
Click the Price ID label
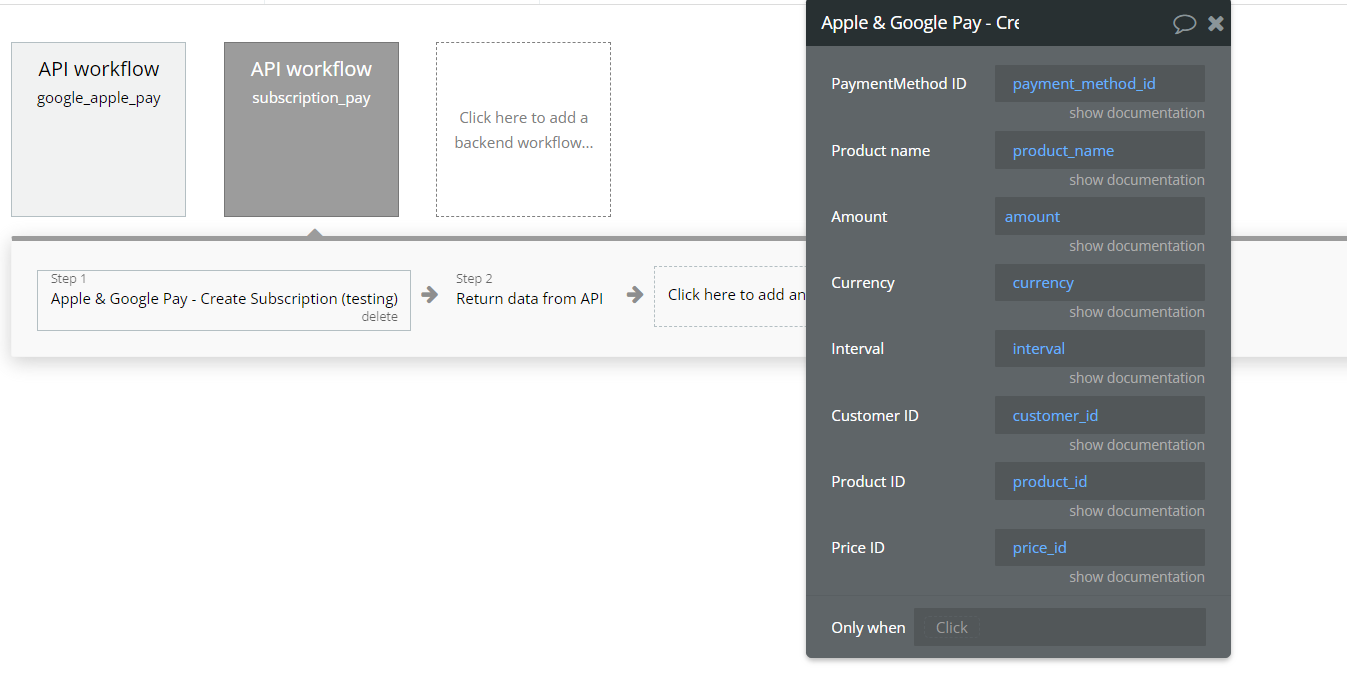coord(858,548)
